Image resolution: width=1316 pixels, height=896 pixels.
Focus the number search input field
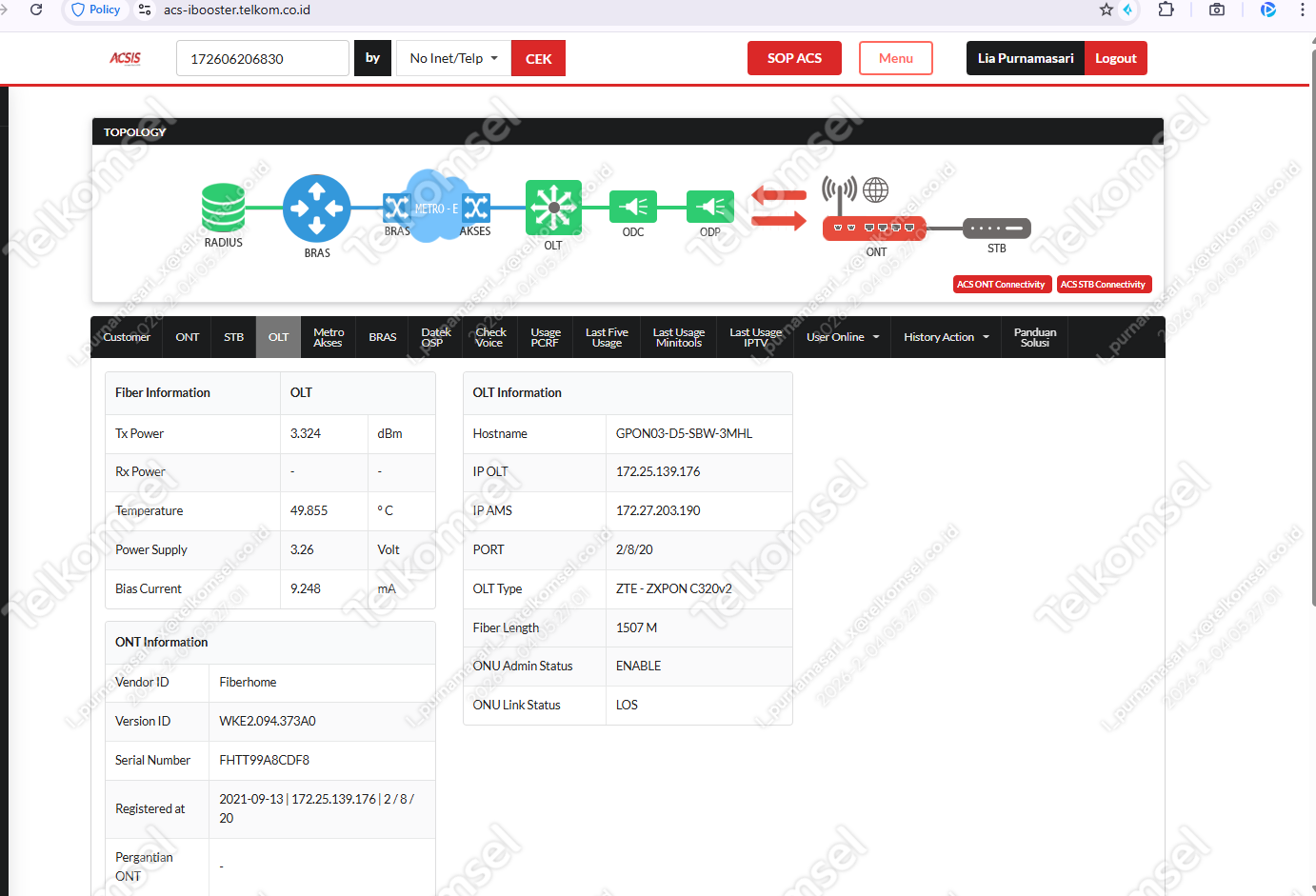263,58
